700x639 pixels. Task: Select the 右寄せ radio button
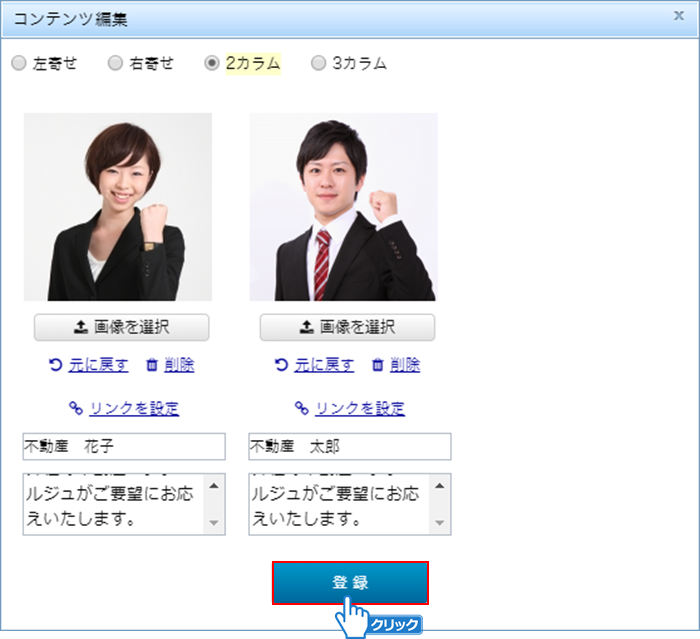pyautogui.click(x=115, y=64)
